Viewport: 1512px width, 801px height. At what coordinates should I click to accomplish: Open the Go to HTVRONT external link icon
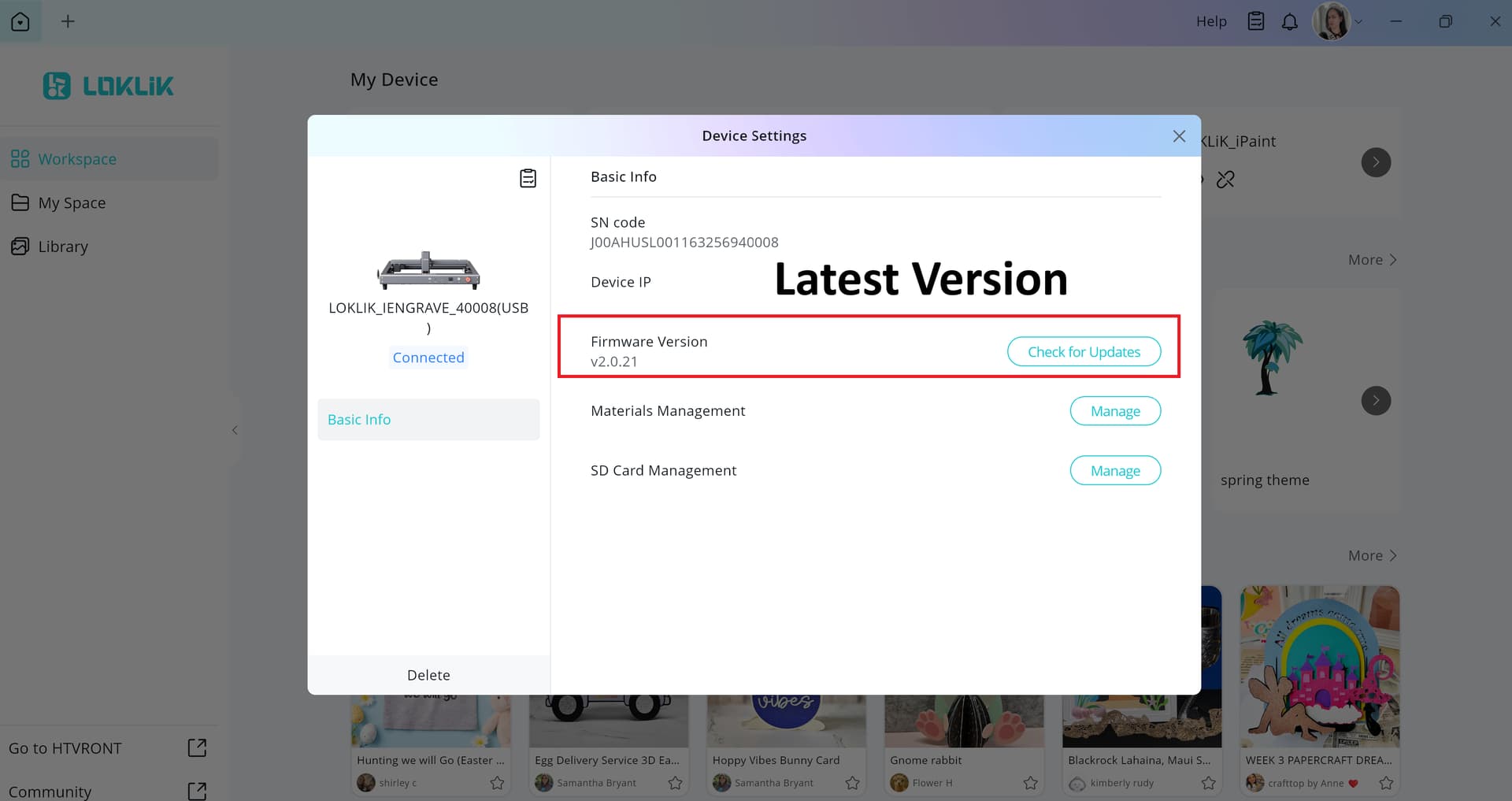[197, 748]
